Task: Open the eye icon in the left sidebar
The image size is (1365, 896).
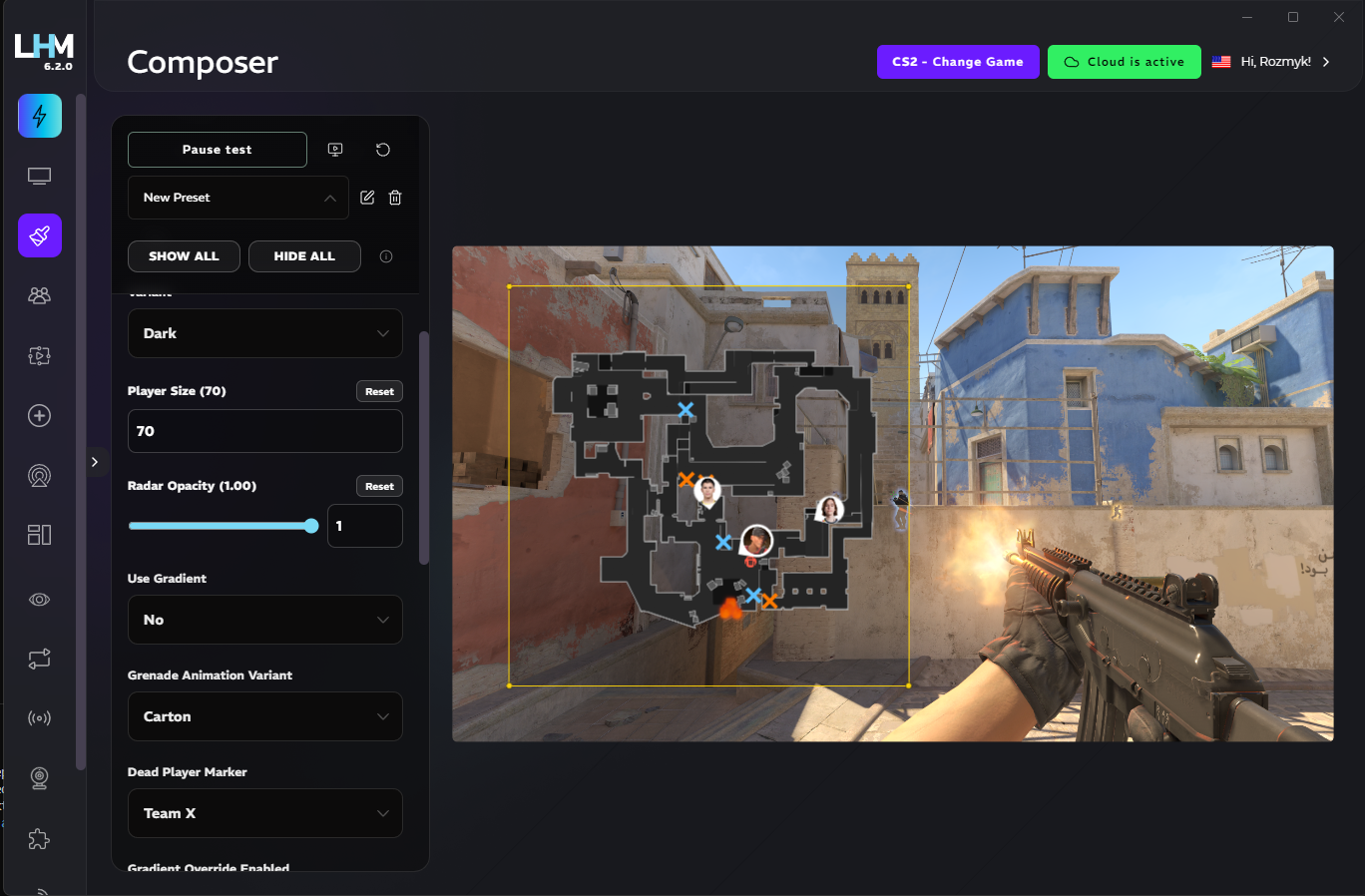Action: (x=40, y=599)
